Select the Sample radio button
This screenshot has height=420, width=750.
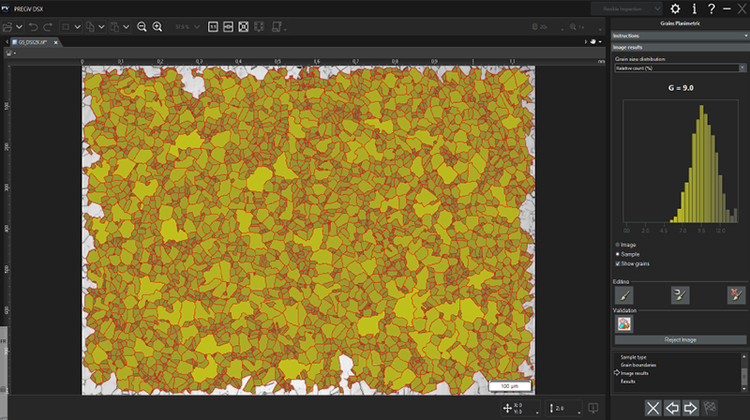(x=617, y=254)
